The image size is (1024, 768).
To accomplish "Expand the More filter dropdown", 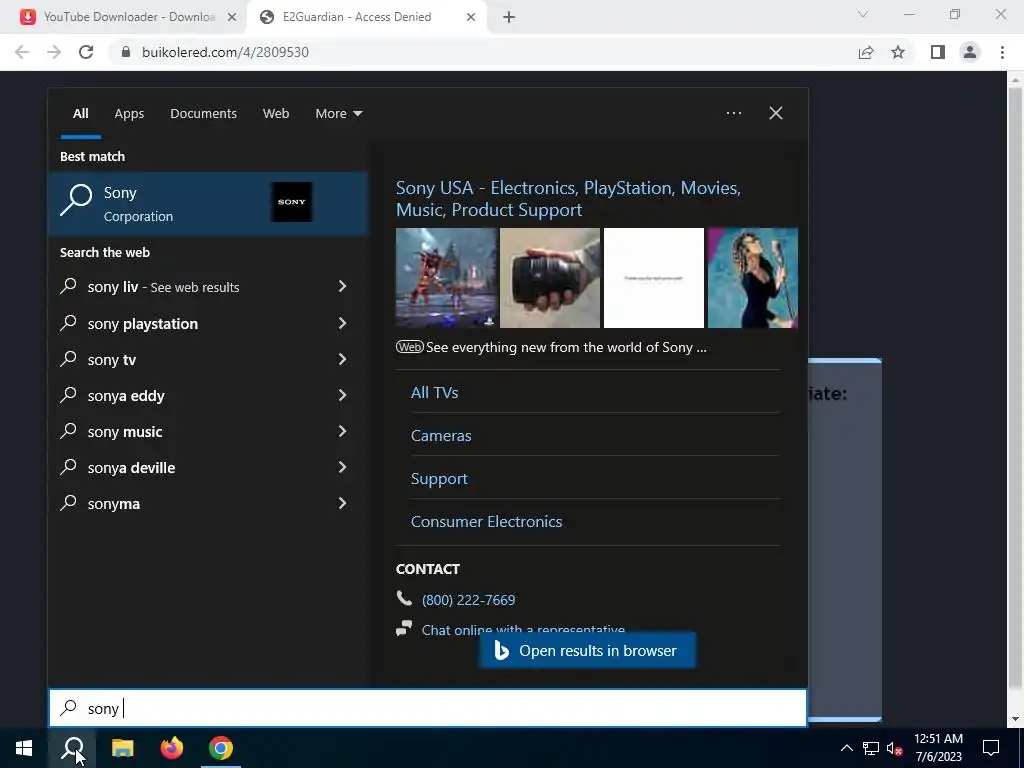I will 338,114.
